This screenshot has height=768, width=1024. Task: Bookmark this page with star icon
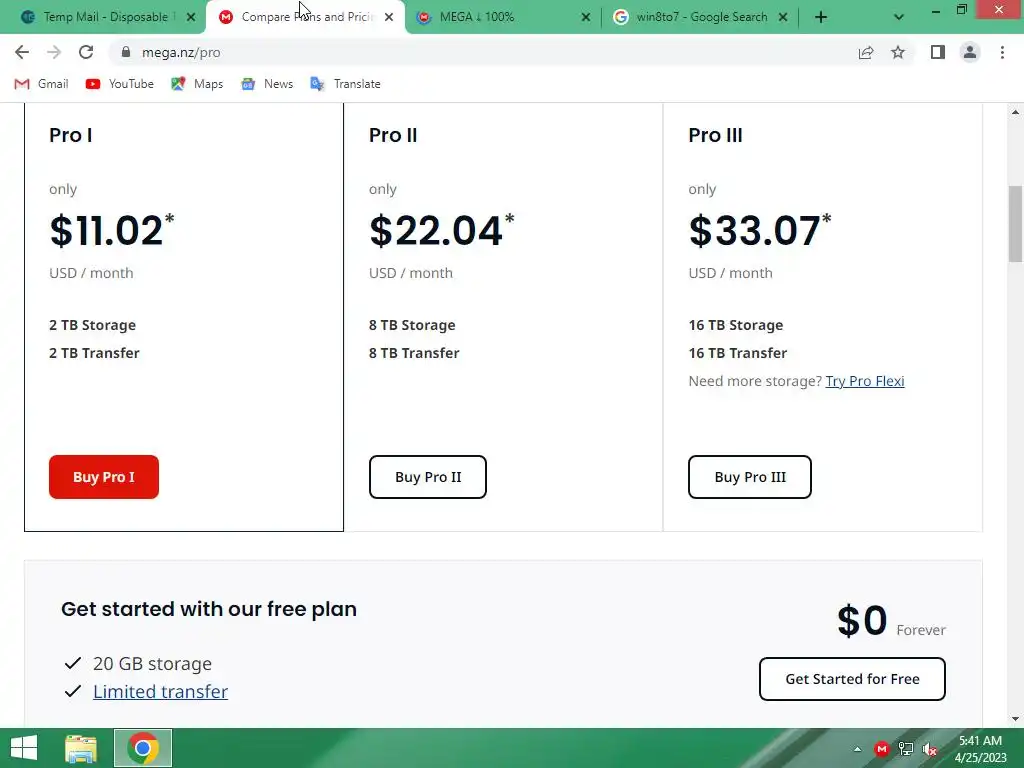(898, 52)
